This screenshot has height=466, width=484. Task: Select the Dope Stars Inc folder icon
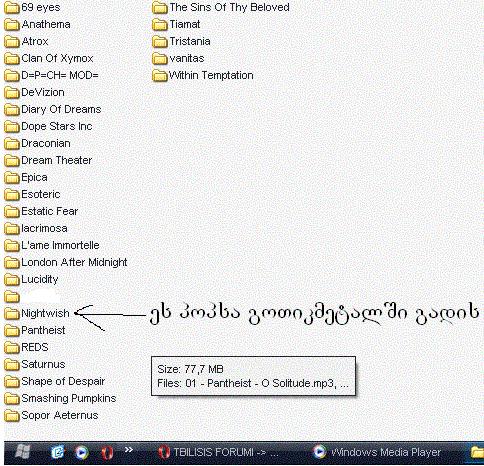[12, 126]
